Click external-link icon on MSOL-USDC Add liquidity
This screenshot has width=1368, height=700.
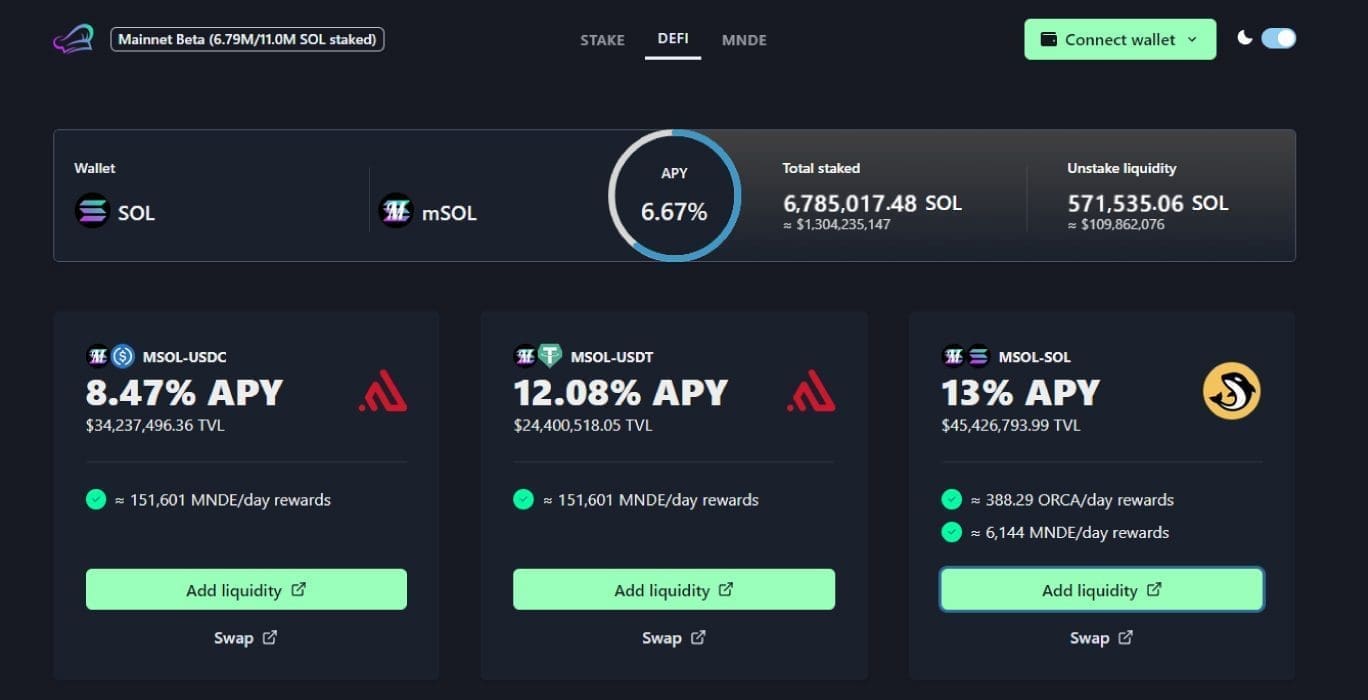click(298, 589)
